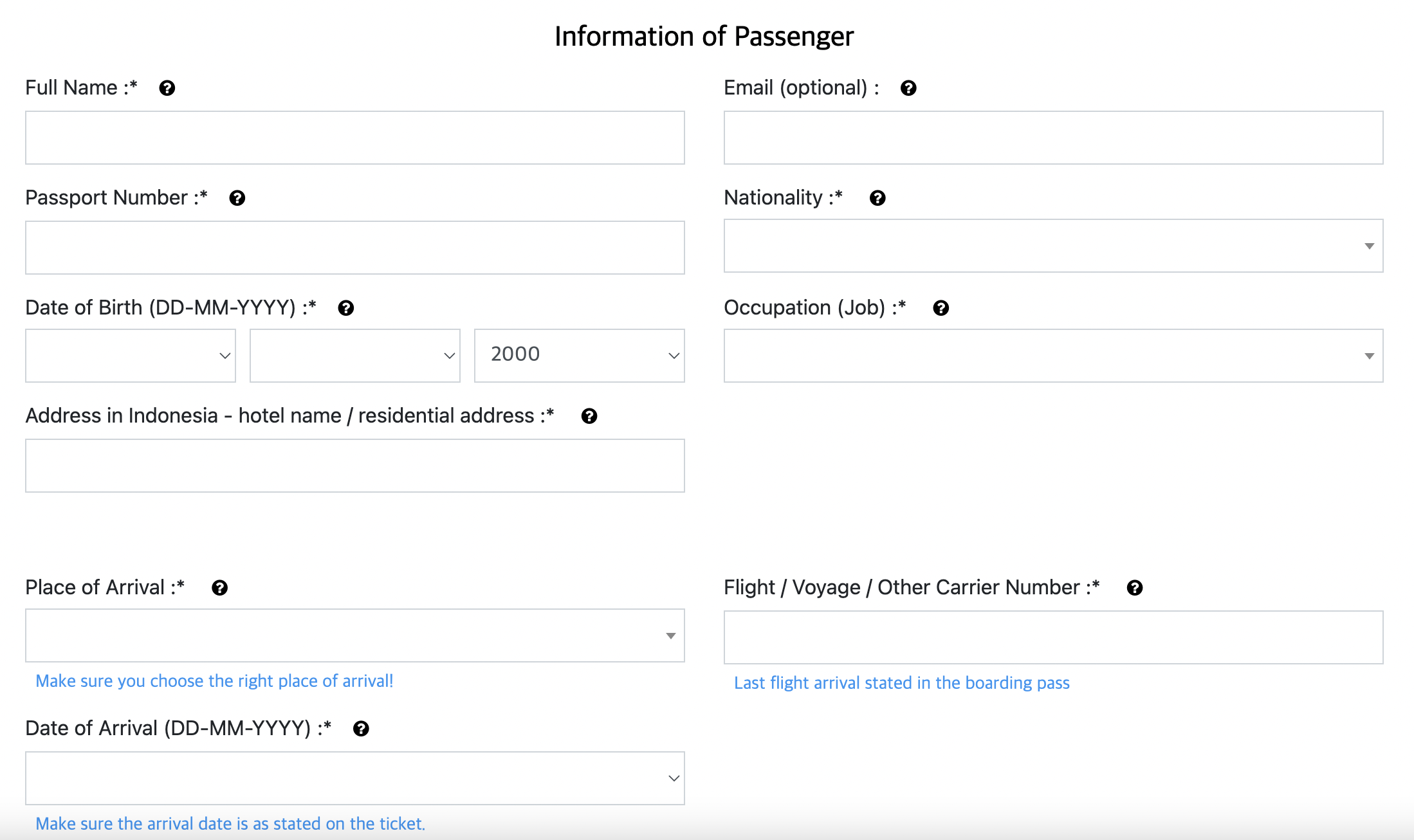Viewport: 1414px width, 840px height.
Task: Show help for Flight/Voyage Carrier Number
Action: tap(1135, 588)
